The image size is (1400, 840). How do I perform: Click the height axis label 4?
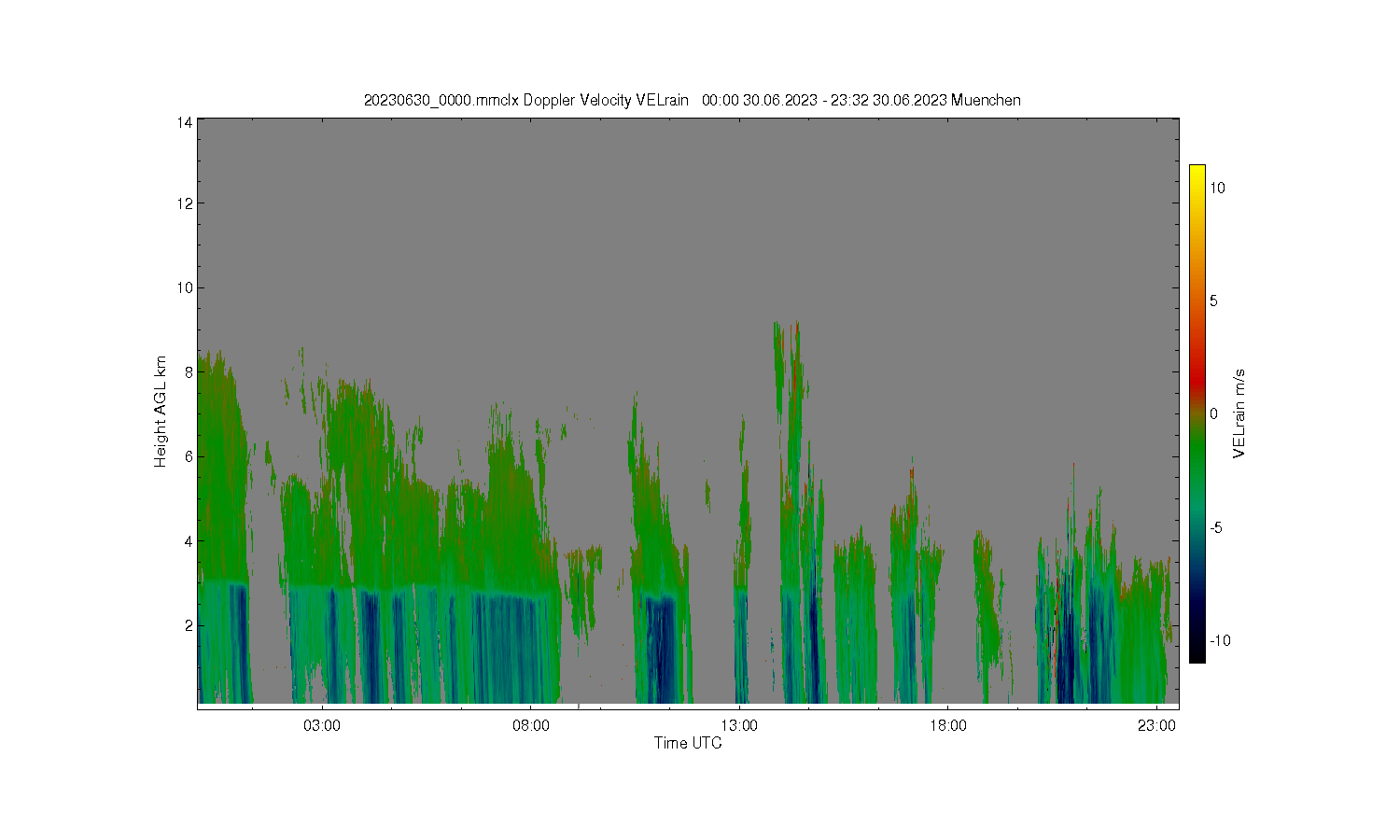[x=189, y=540]
